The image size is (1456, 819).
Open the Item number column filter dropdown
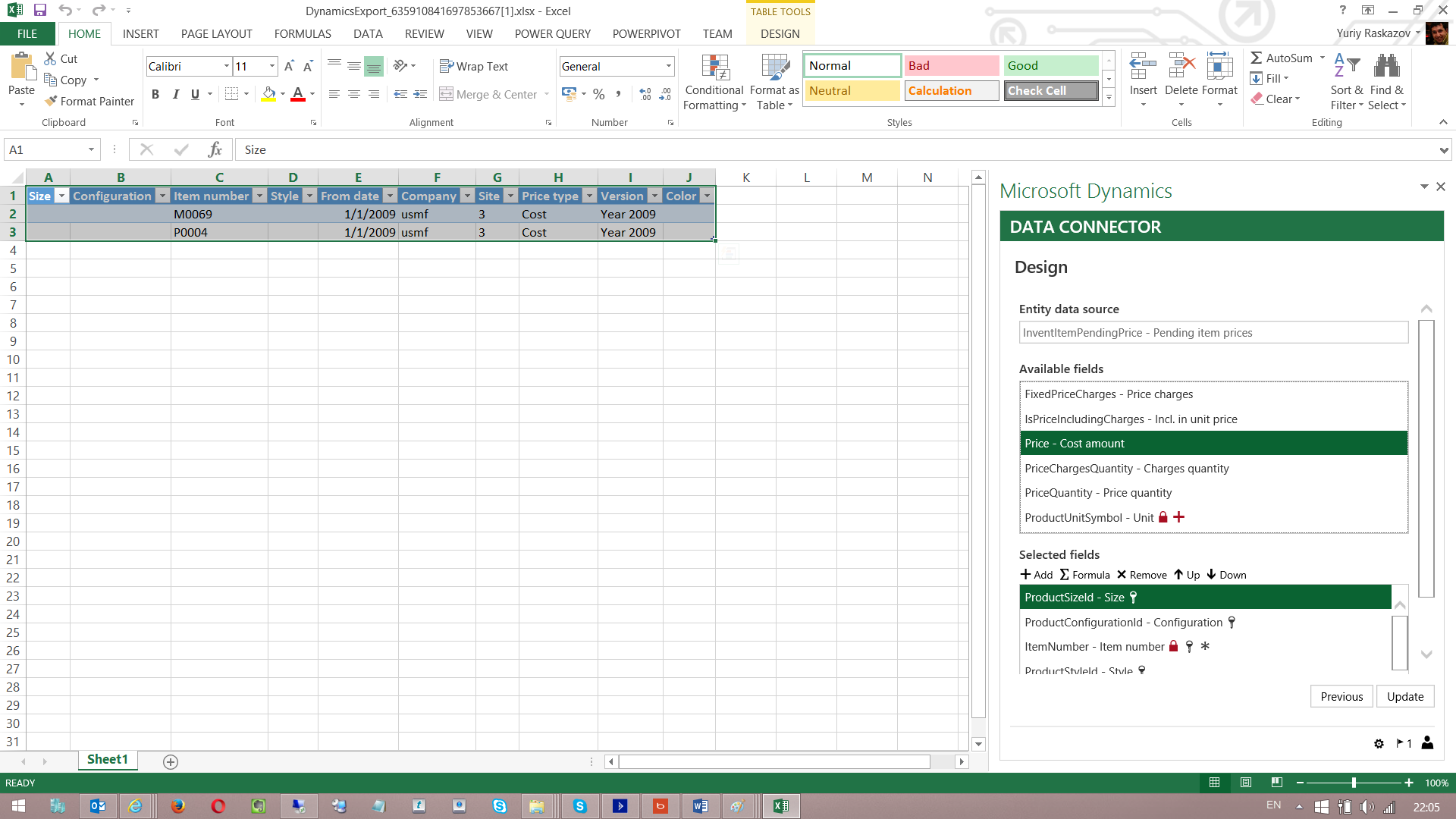tap(260, 196)
